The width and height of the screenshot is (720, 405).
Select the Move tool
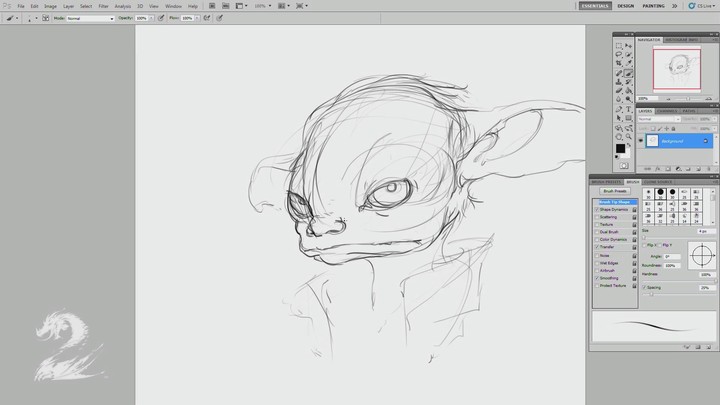pos(629,45)
